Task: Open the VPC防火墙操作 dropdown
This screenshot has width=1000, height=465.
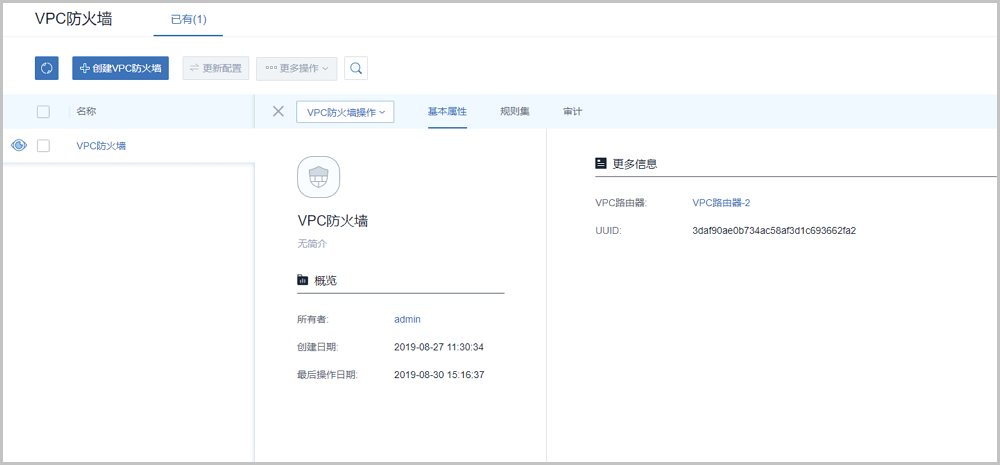Action: tap(345, 112)
